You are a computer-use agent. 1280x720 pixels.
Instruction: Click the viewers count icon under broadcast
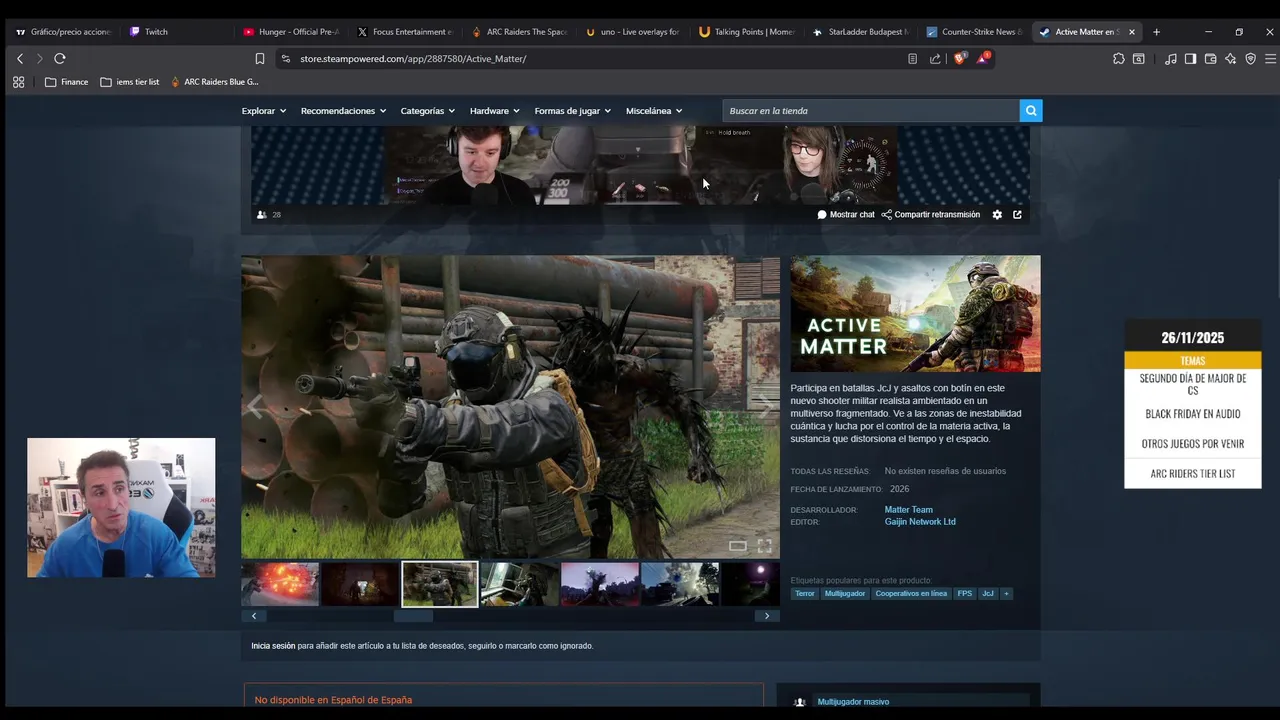pos(262,215)
